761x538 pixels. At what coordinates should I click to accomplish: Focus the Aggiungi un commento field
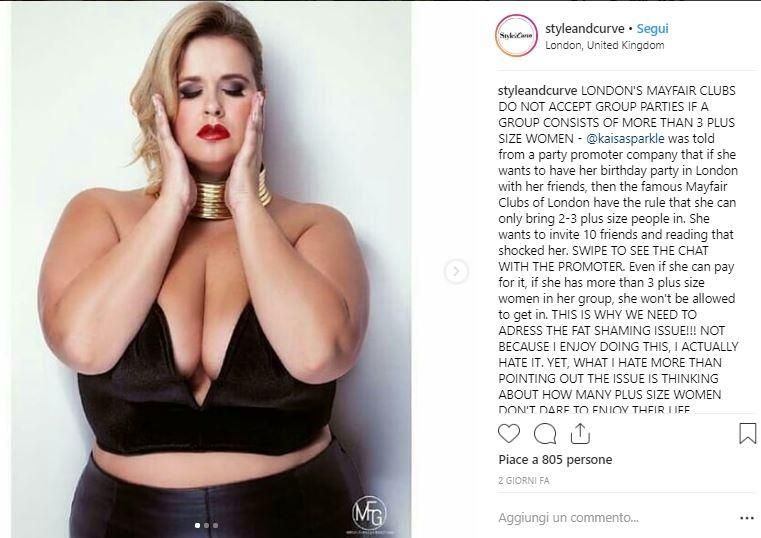612,518
